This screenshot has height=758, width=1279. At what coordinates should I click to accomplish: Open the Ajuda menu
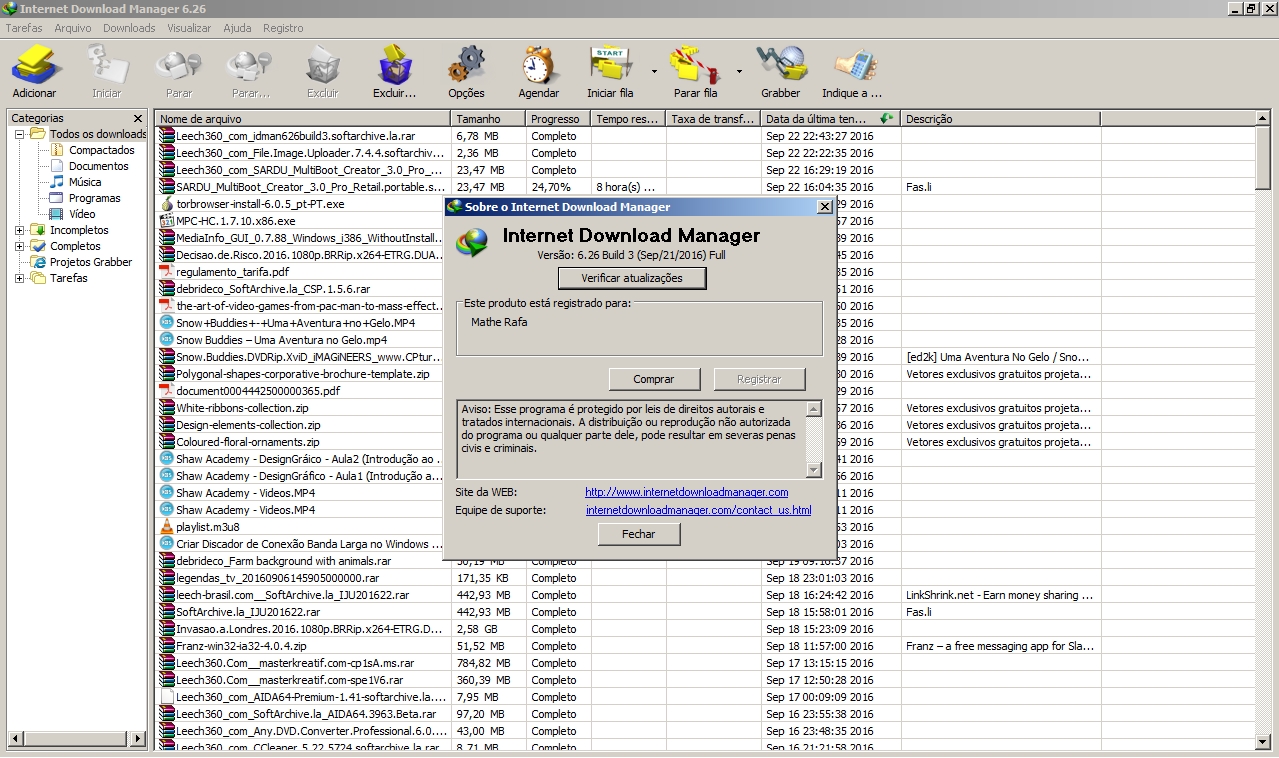(x=237, y=28)
